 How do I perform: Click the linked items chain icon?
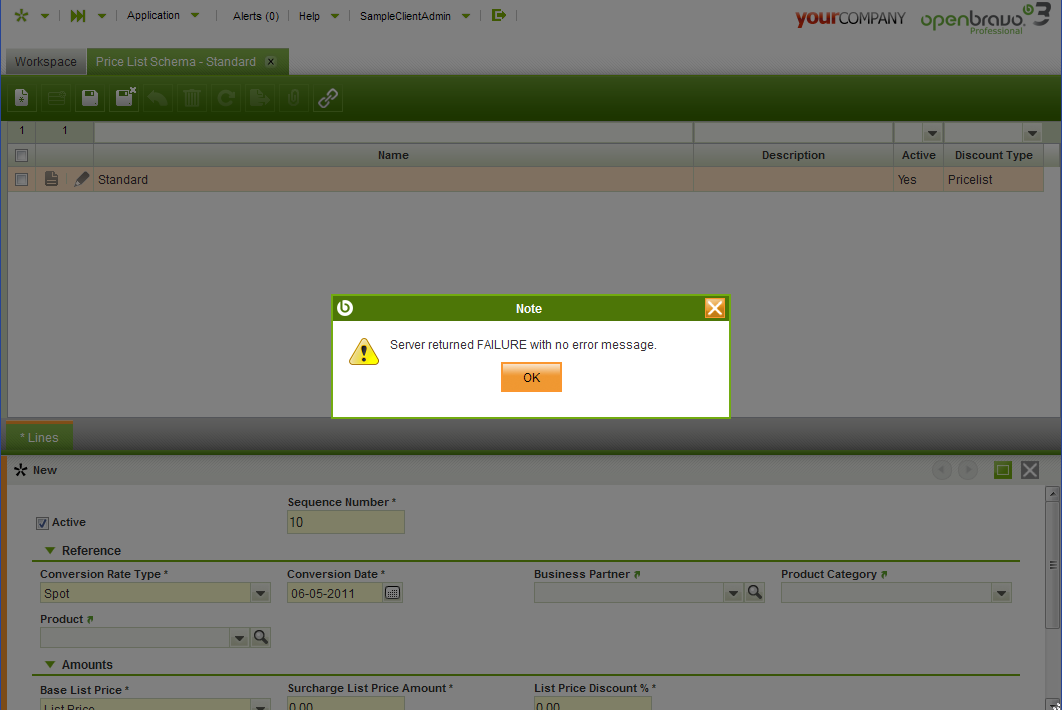click(328, 98)
